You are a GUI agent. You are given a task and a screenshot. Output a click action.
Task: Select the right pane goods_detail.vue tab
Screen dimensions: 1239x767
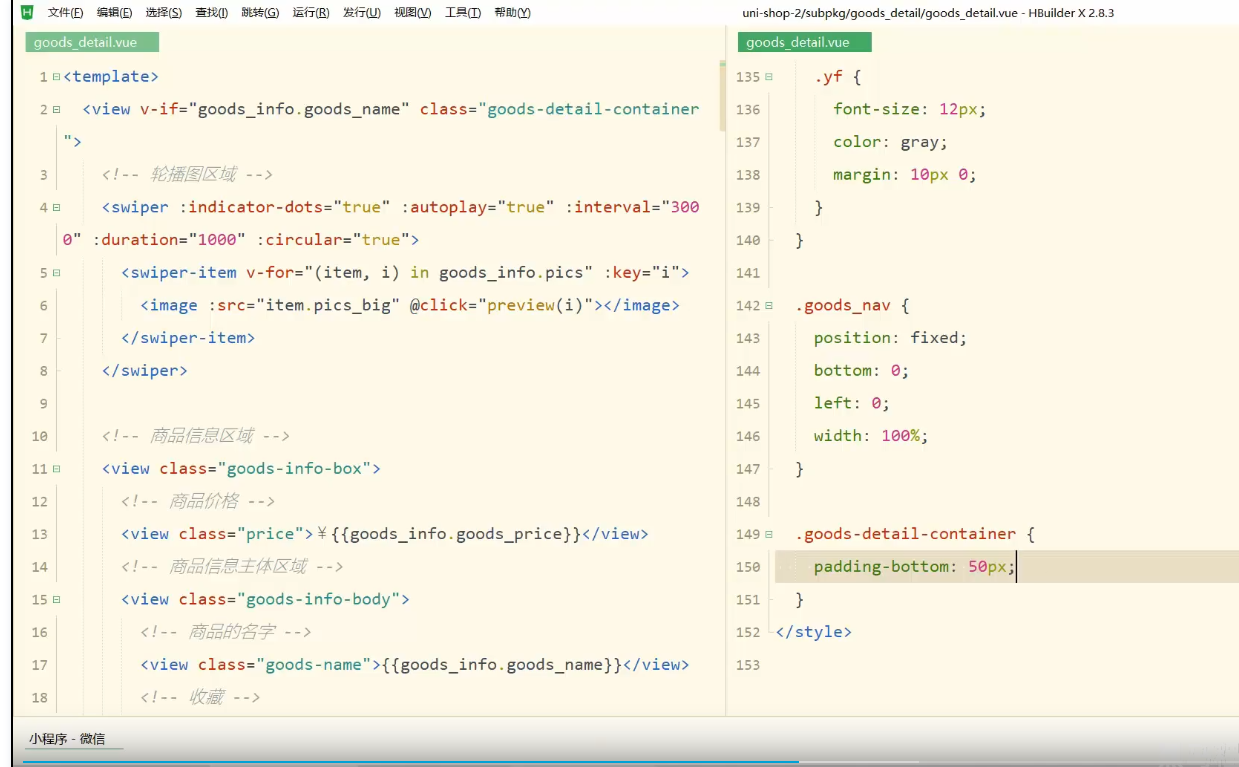click(x=804, y=42)
